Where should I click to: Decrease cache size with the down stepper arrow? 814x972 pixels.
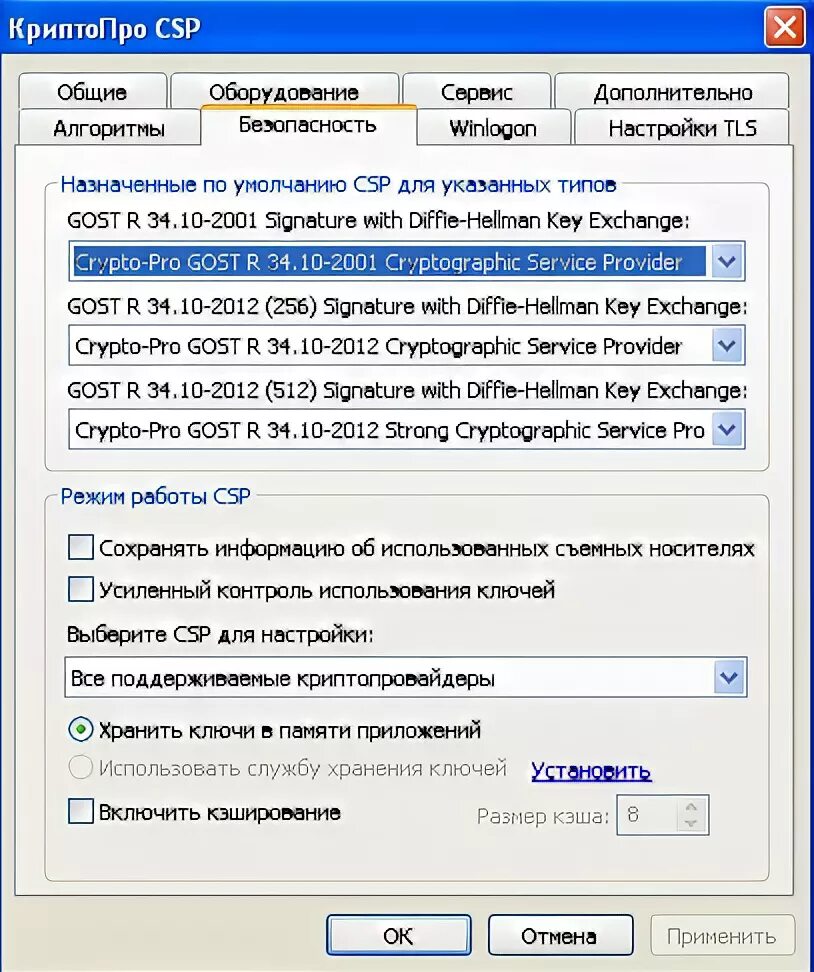coord(692,824)
